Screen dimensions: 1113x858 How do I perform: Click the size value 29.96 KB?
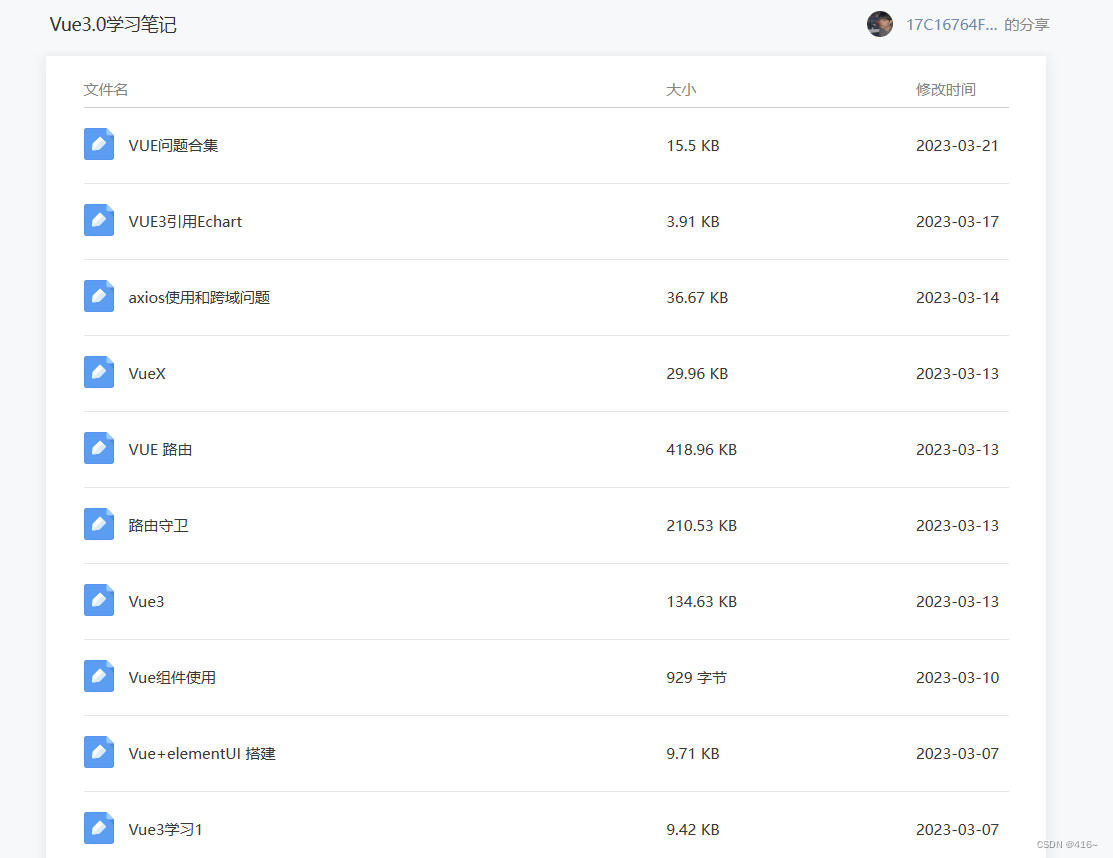tap(697, 373)
